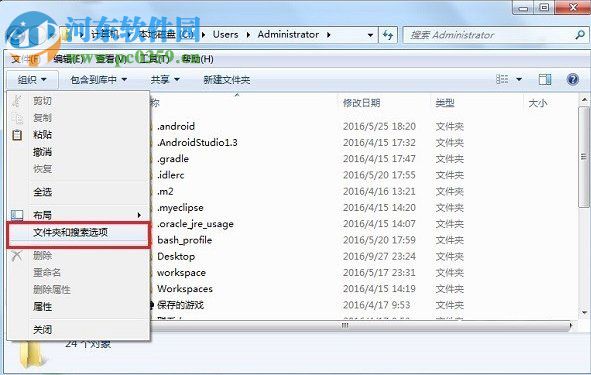Choose 粘贴 in the organize menu
Image resolution: width=591 pixels, height=375 pixels.
point(42,135)
